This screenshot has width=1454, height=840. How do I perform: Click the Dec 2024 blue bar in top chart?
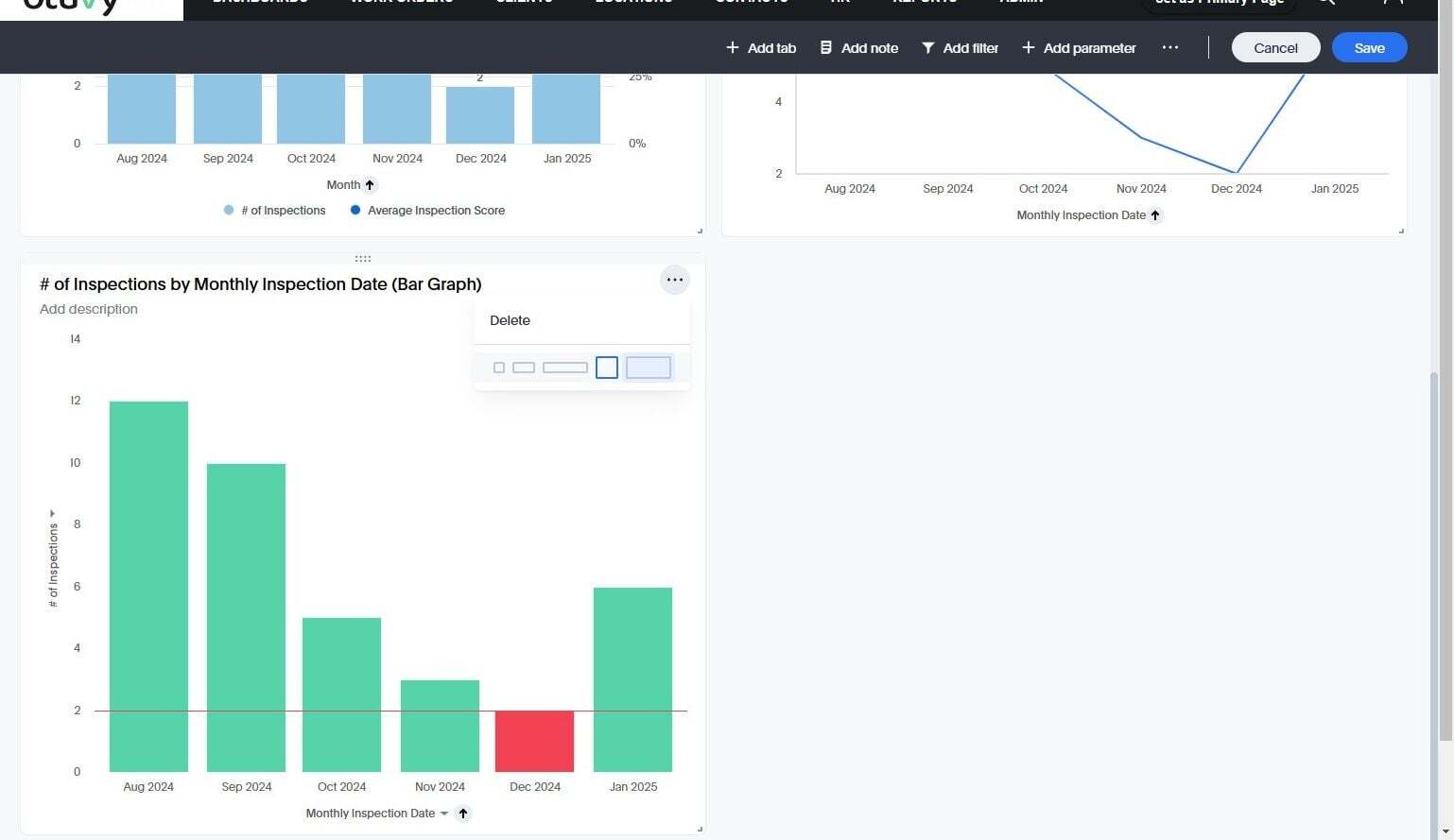480,115
